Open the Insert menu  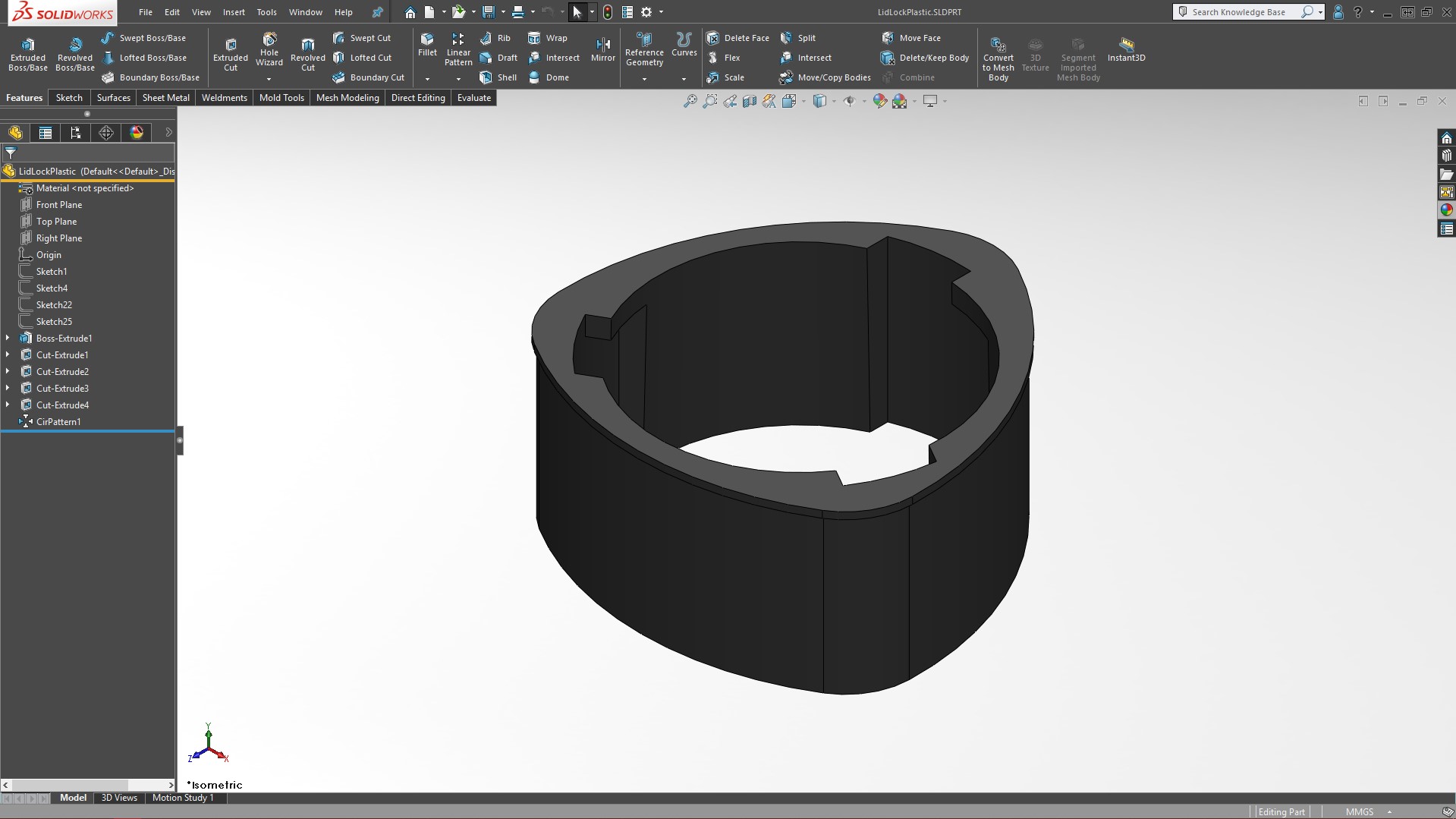click(x=234, y=12)
